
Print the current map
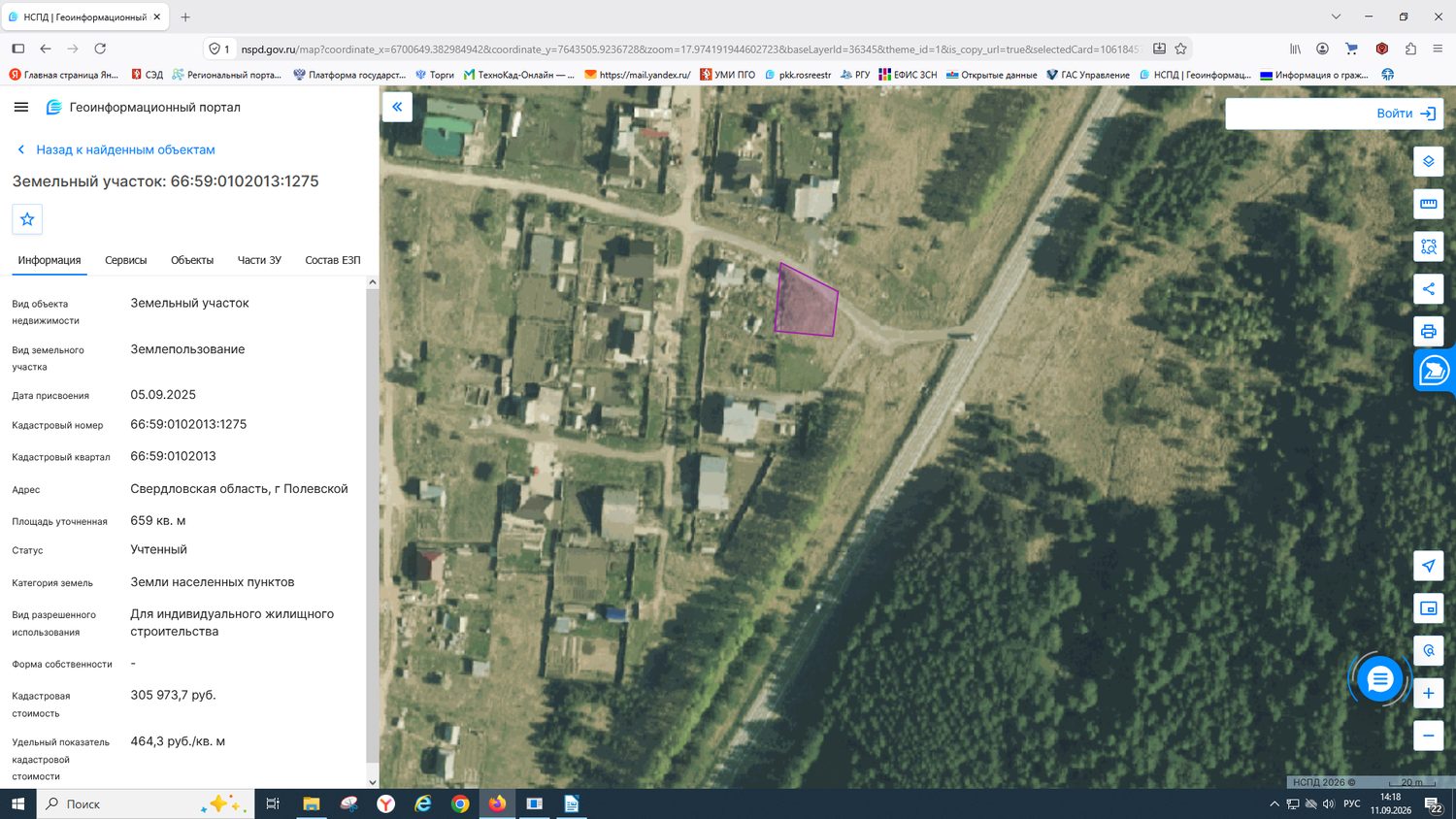click(1428, 332)
